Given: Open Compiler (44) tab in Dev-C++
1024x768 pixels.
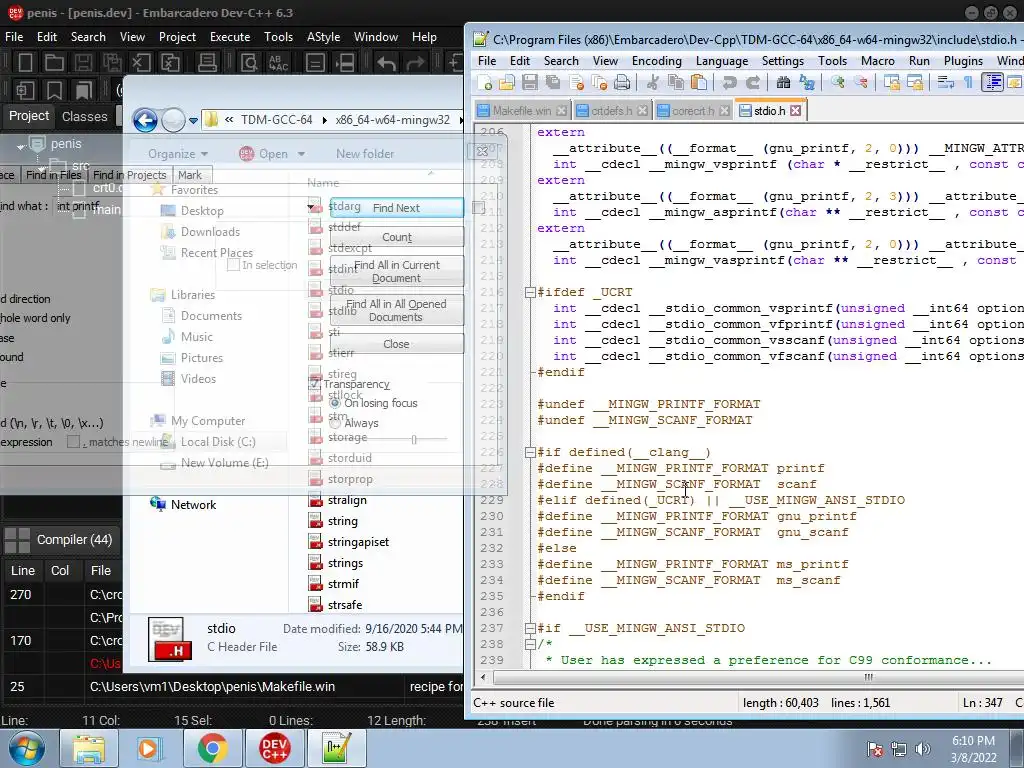Looking at the screenshot, I should coord(61,540).
